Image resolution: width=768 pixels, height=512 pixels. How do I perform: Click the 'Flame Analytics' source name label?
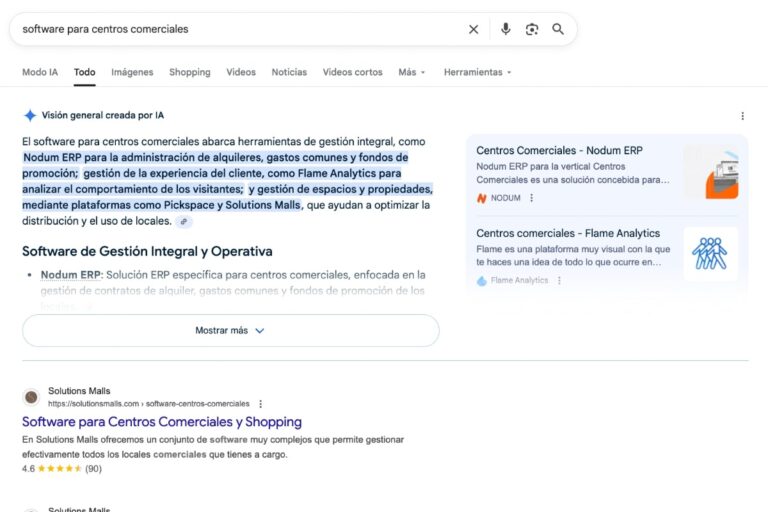(x=519, y=280)
